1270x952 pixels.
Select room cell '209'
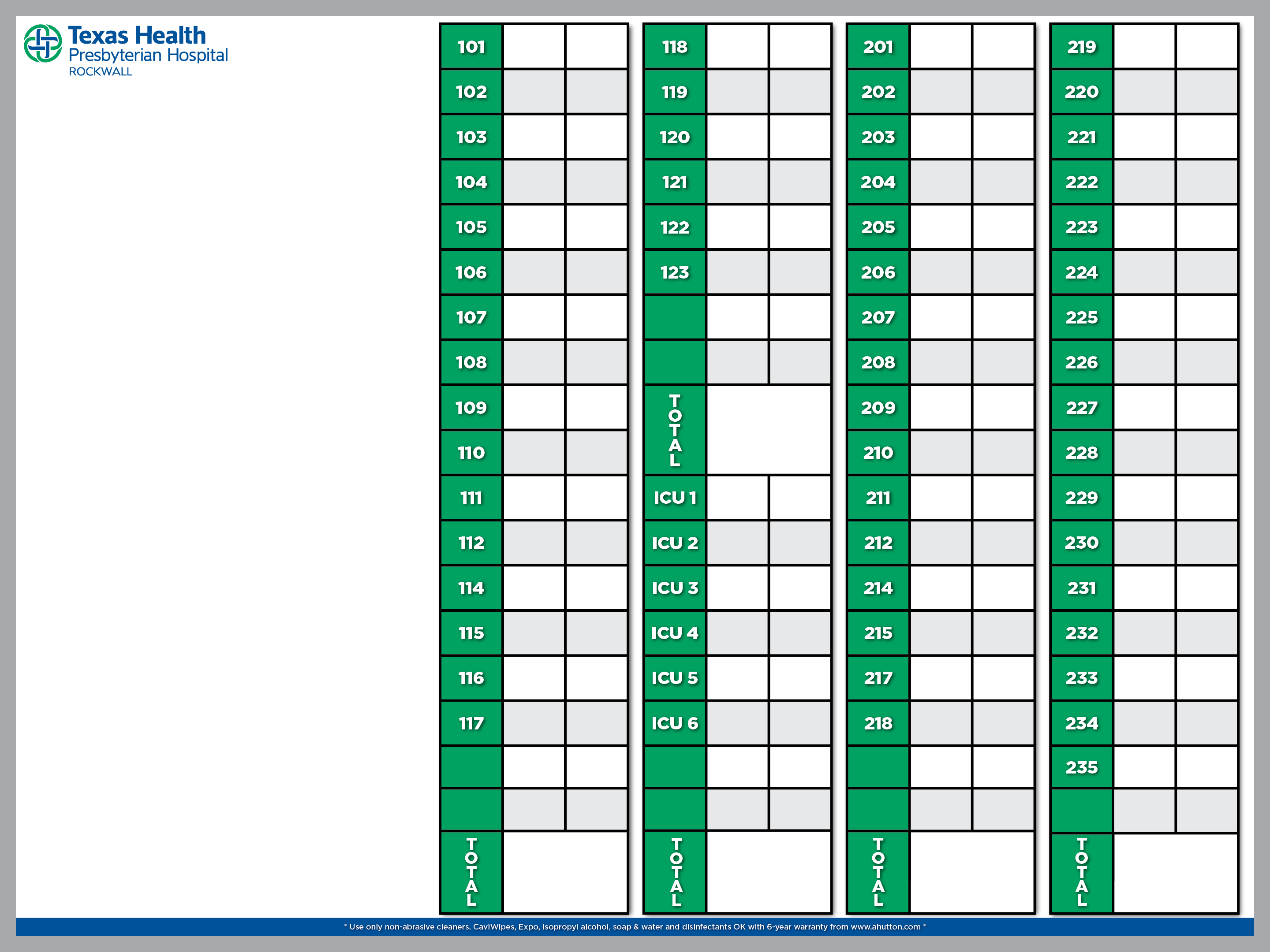coord(878,408)
